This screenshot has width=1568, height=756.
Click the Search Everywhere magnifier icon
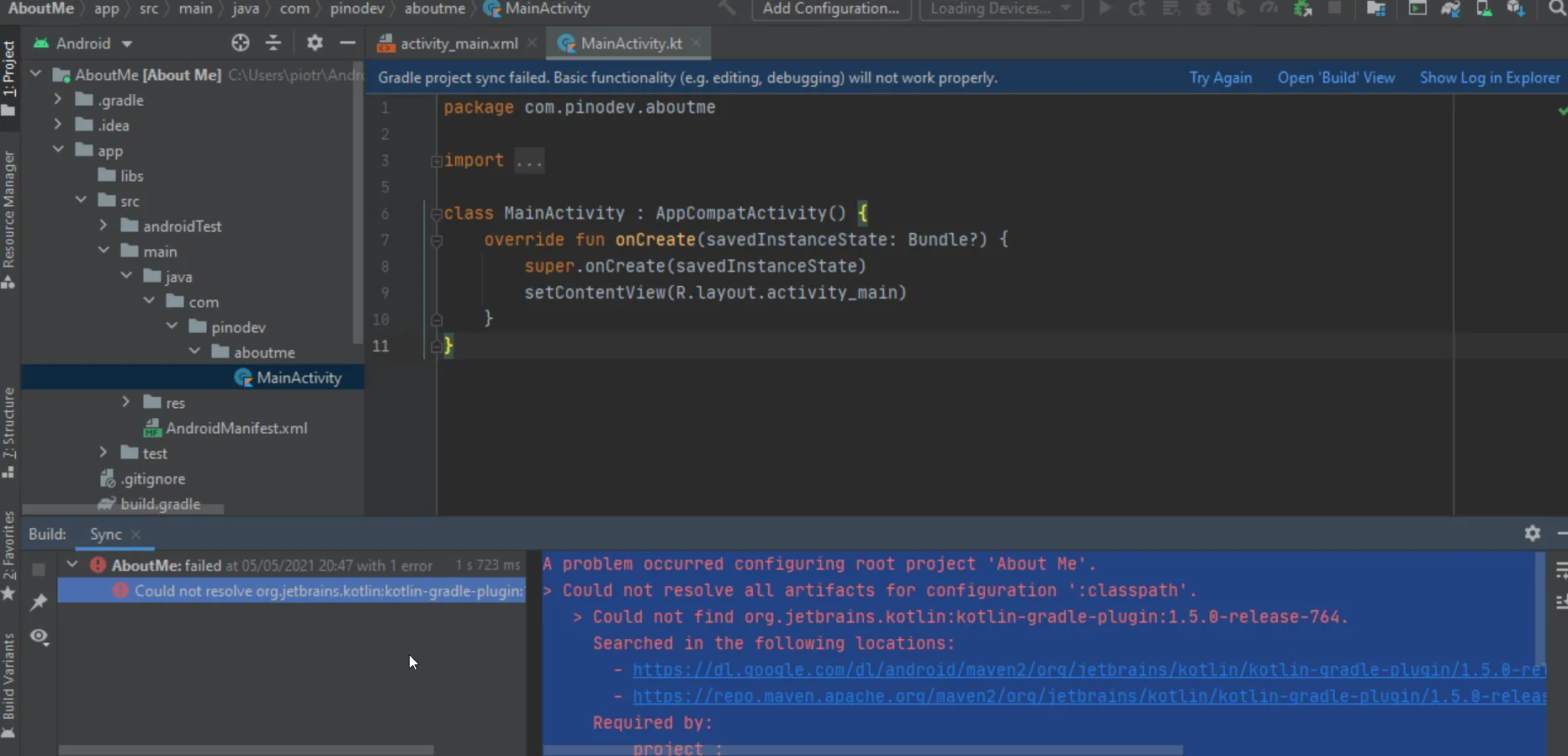coord(1557,8)
